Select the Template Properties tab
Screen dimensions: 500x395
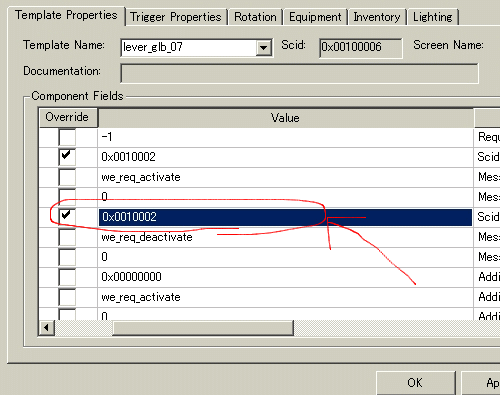[66, 15]
